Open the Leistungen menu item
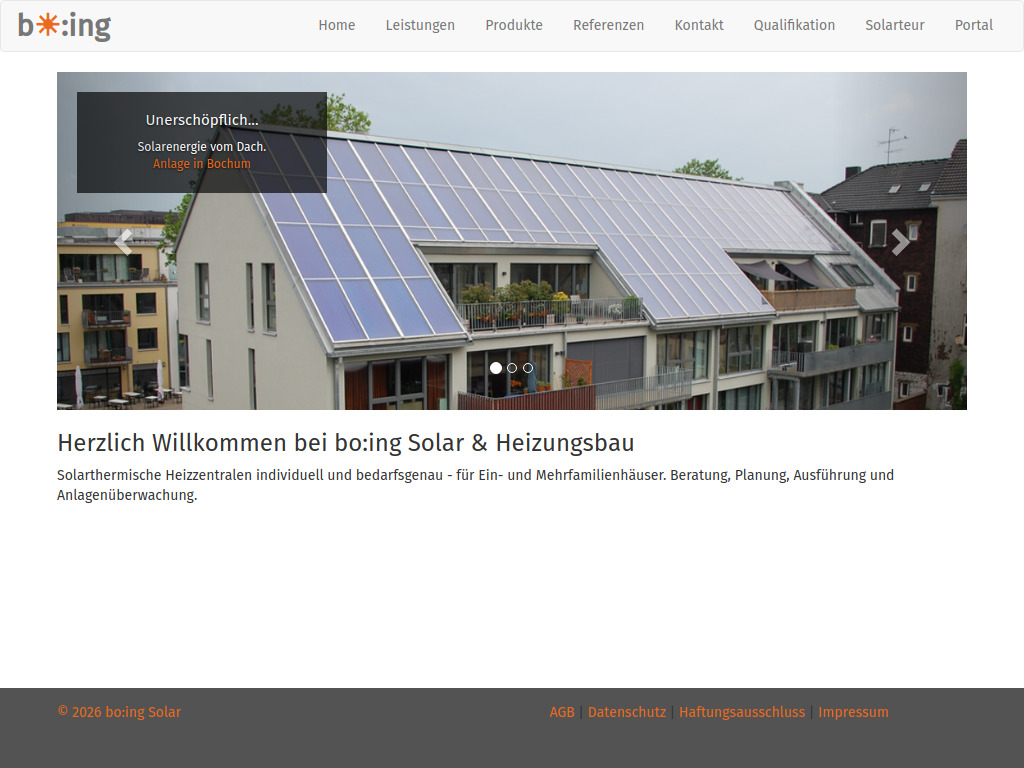Viewport: 1024px width, 768px height. tap(420, 25)
